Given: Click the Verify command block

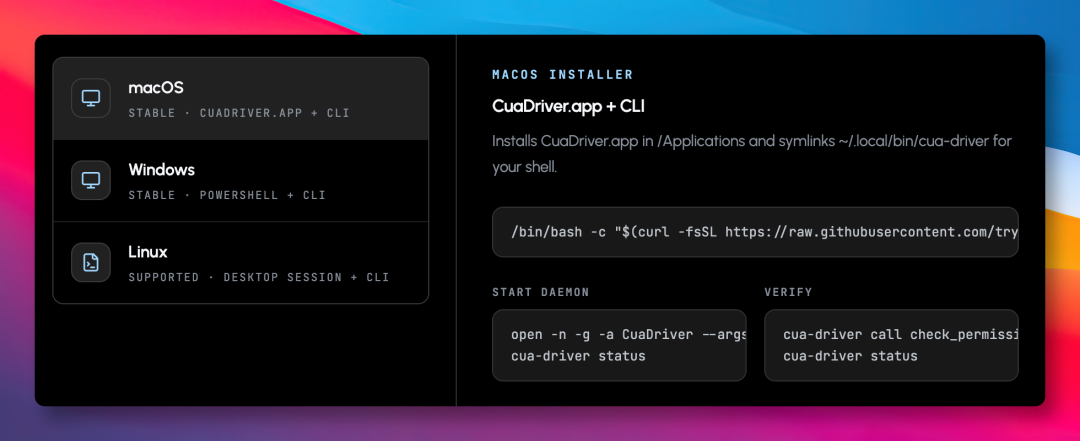Looking at the screenshot, I should 891,345.
